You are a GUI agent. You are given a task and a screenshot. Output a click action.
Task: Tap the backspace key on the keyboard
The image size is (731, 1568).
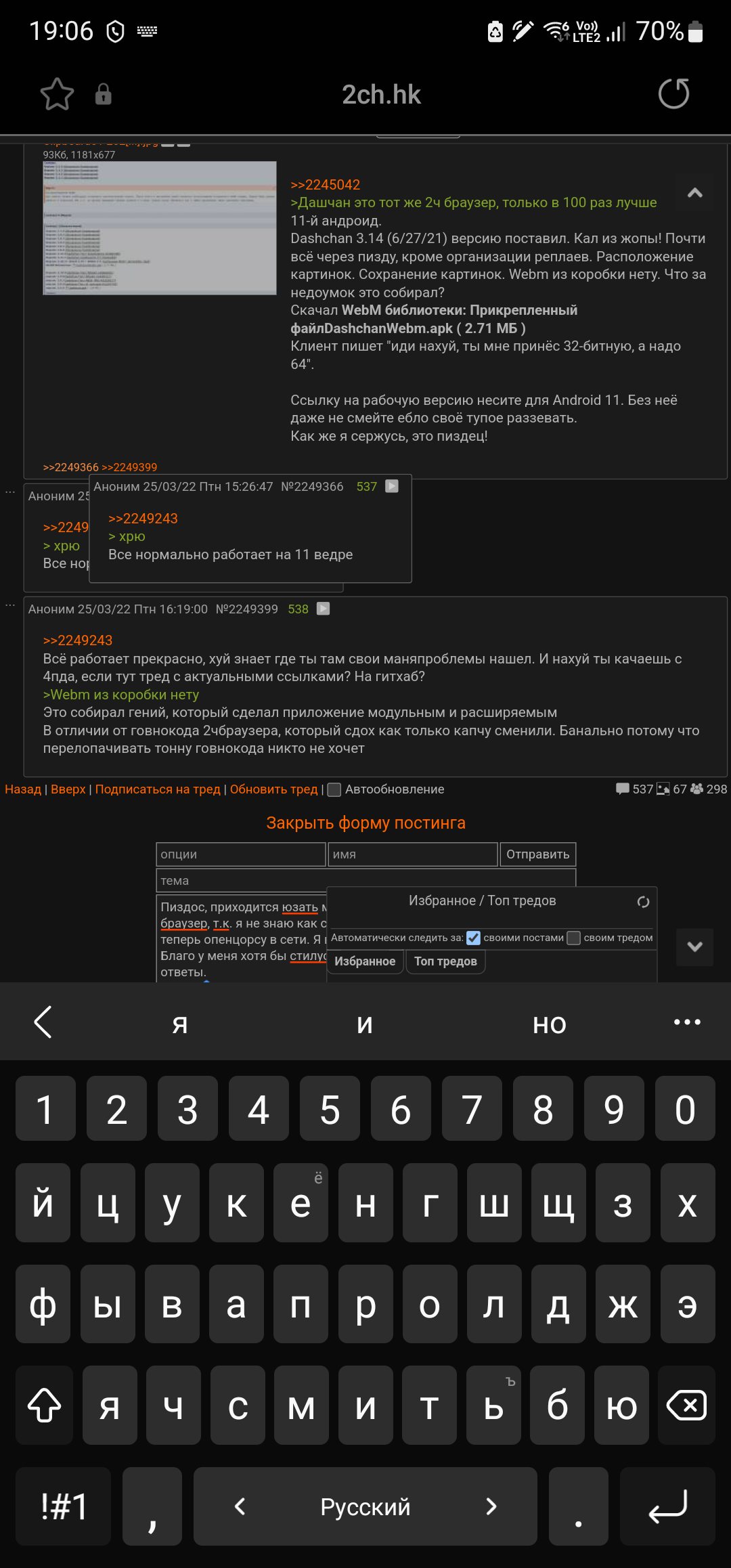coord(686,1406)
